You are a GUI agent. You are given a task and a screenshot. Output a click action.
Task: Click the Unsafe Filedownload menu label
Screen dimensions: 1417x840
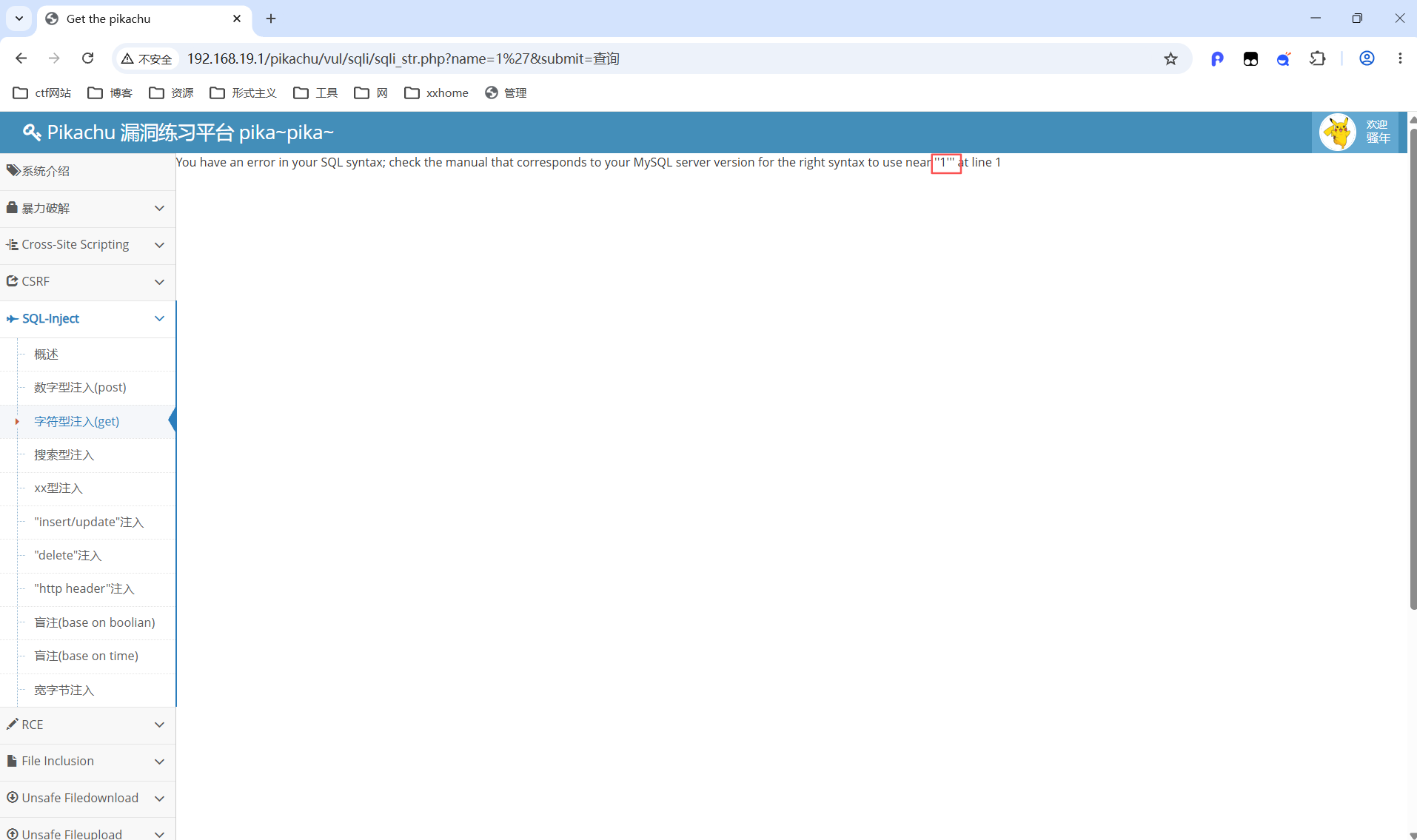[x=79, y=798]
